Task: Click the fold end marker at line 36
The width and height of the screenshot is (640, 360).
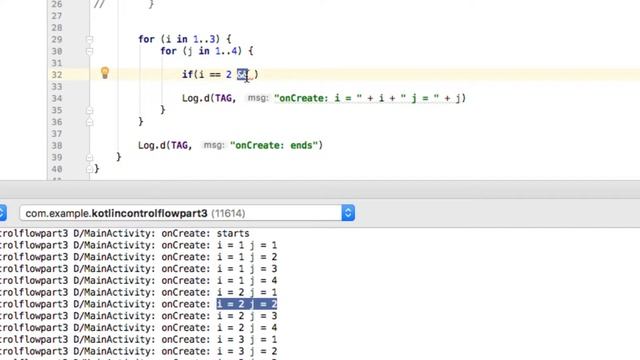Action: coord(89,122)
